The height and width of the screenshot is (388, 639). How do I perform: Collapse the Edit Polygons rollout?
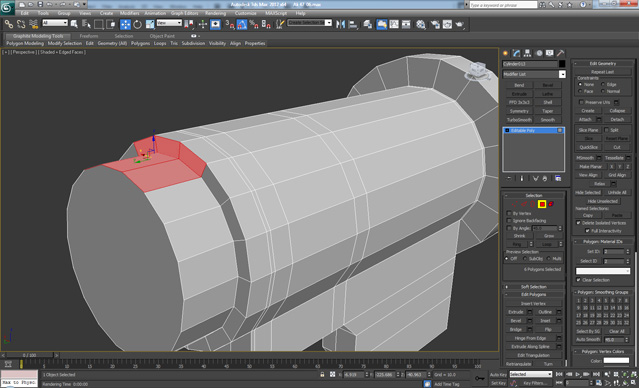[533, 294]
